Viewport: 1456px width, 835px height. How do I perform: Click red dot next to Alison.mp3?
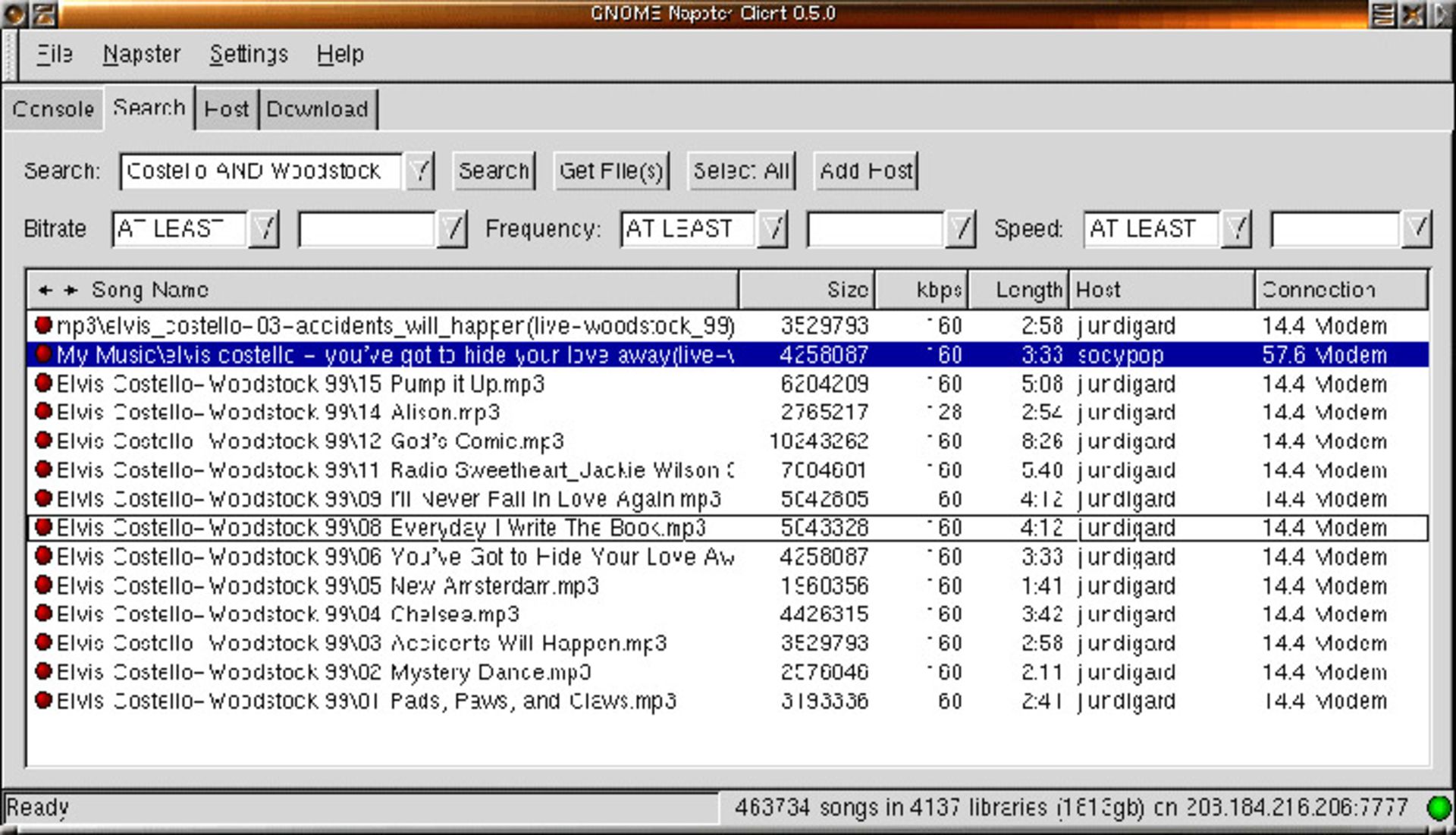click(43, 412)
